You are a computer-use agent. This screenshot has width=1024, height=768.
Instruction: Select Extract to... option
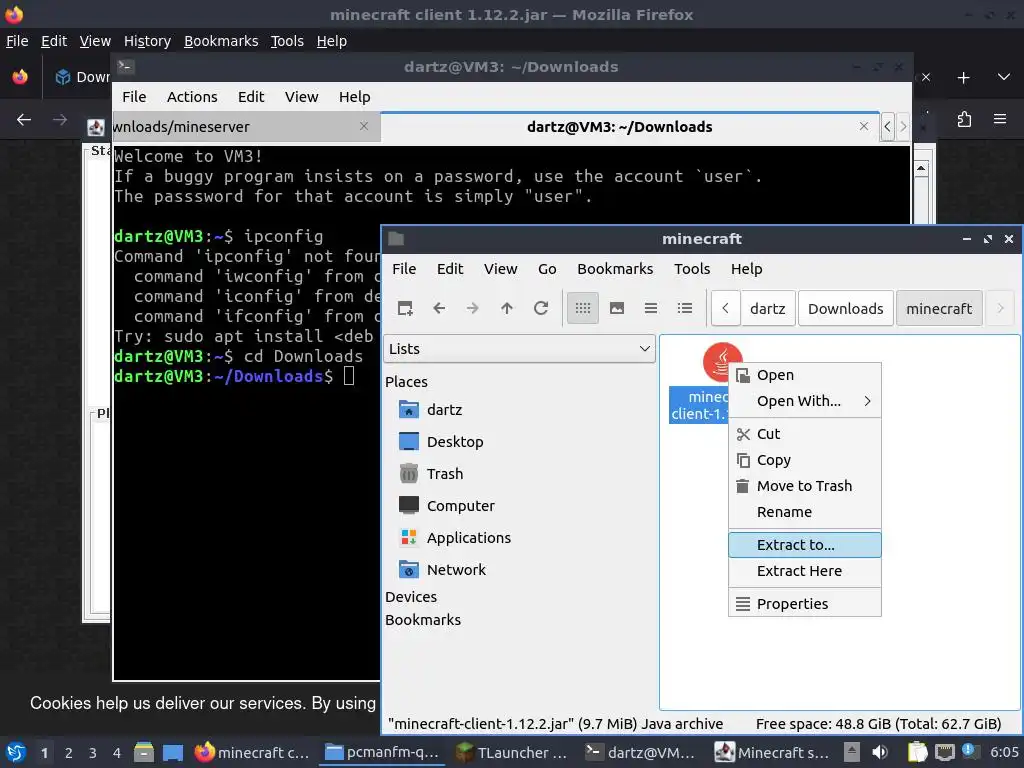(805, 545)
